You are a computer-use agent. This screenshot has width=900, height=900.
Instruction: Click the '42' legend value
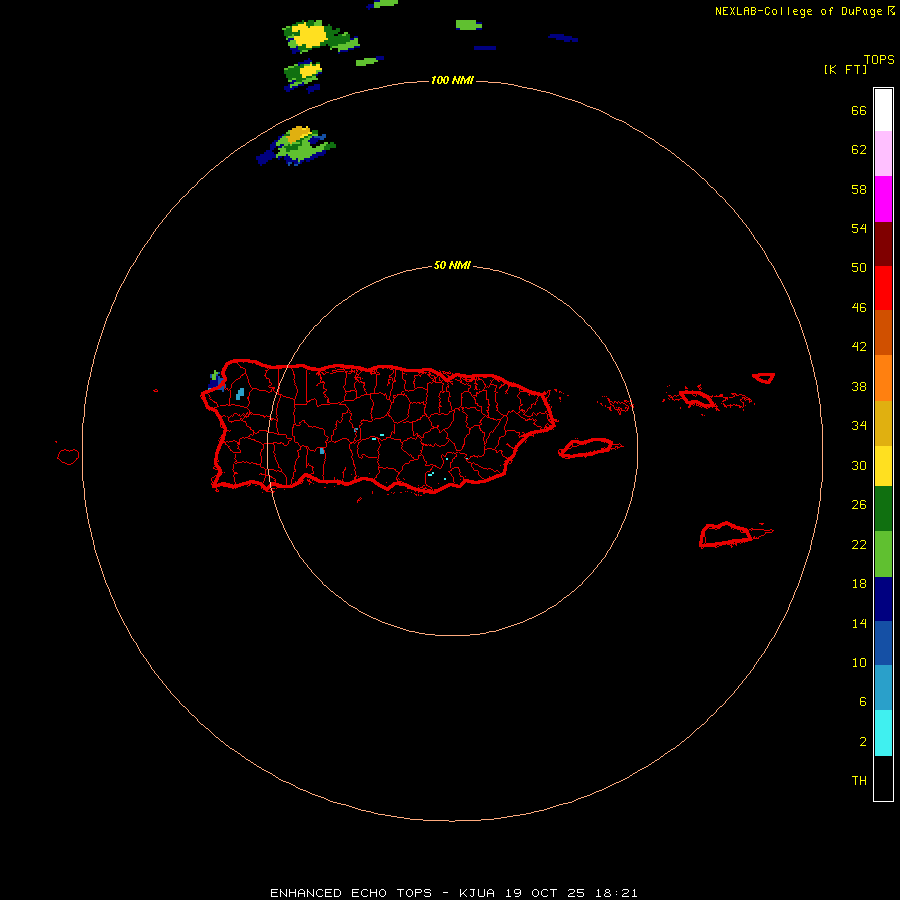[x=859, y=347]
